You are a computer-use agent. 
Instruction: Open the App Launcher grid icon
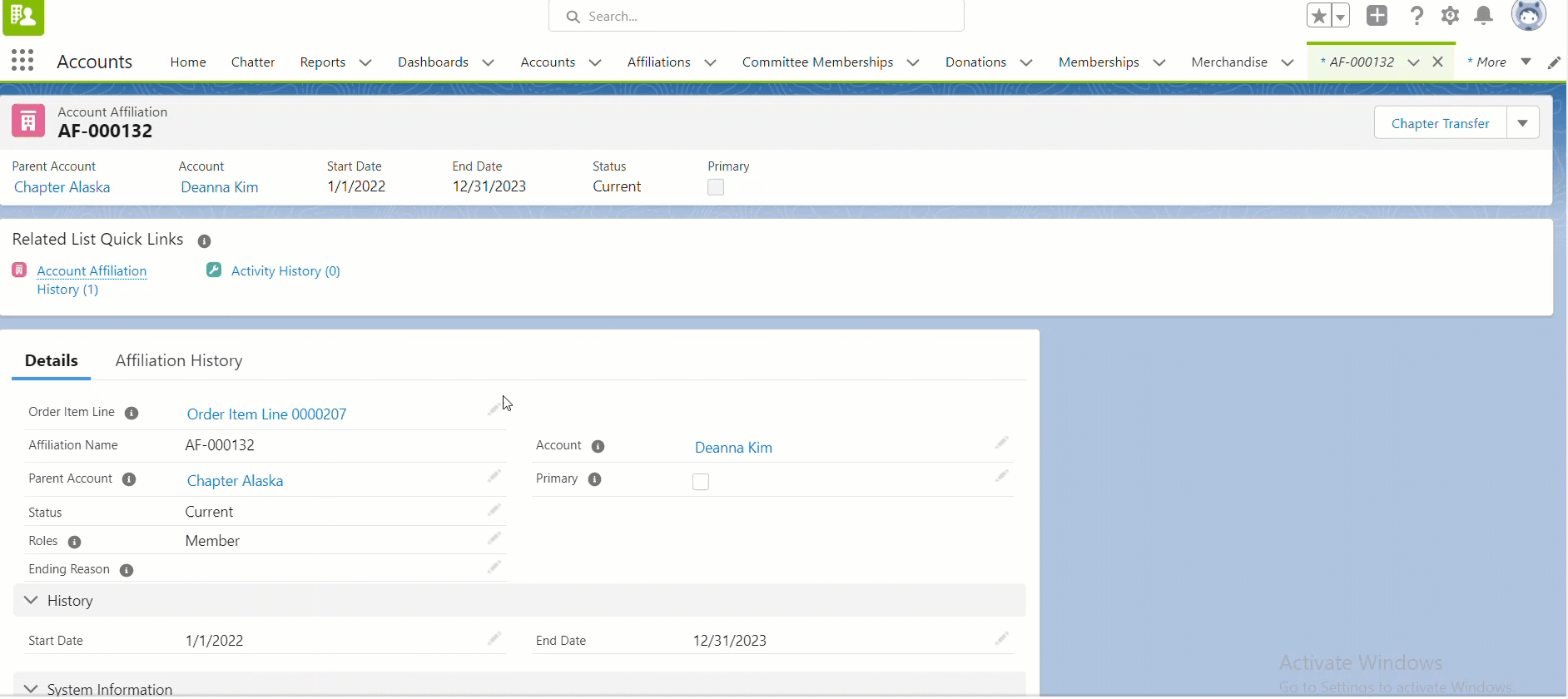pyautogui.click(x=22, y=61)
